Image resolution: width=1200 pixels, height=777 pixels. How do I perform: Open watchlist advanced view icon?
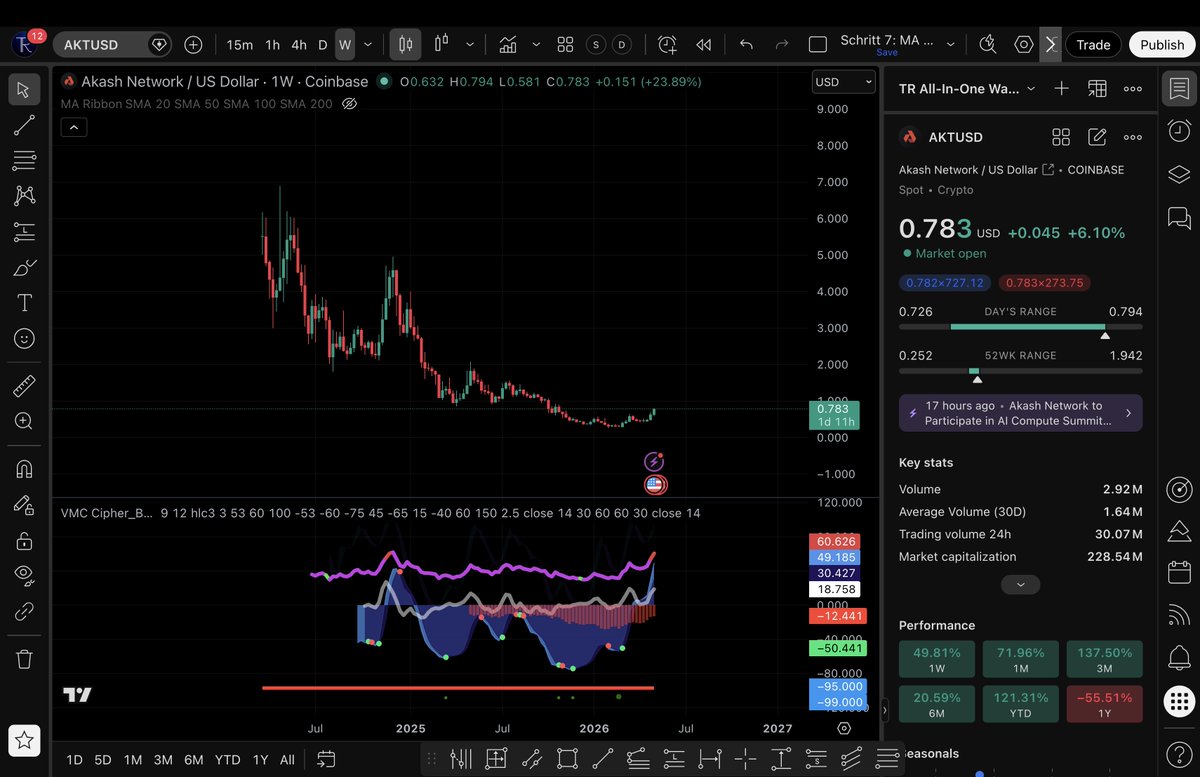coord(1097,89)
